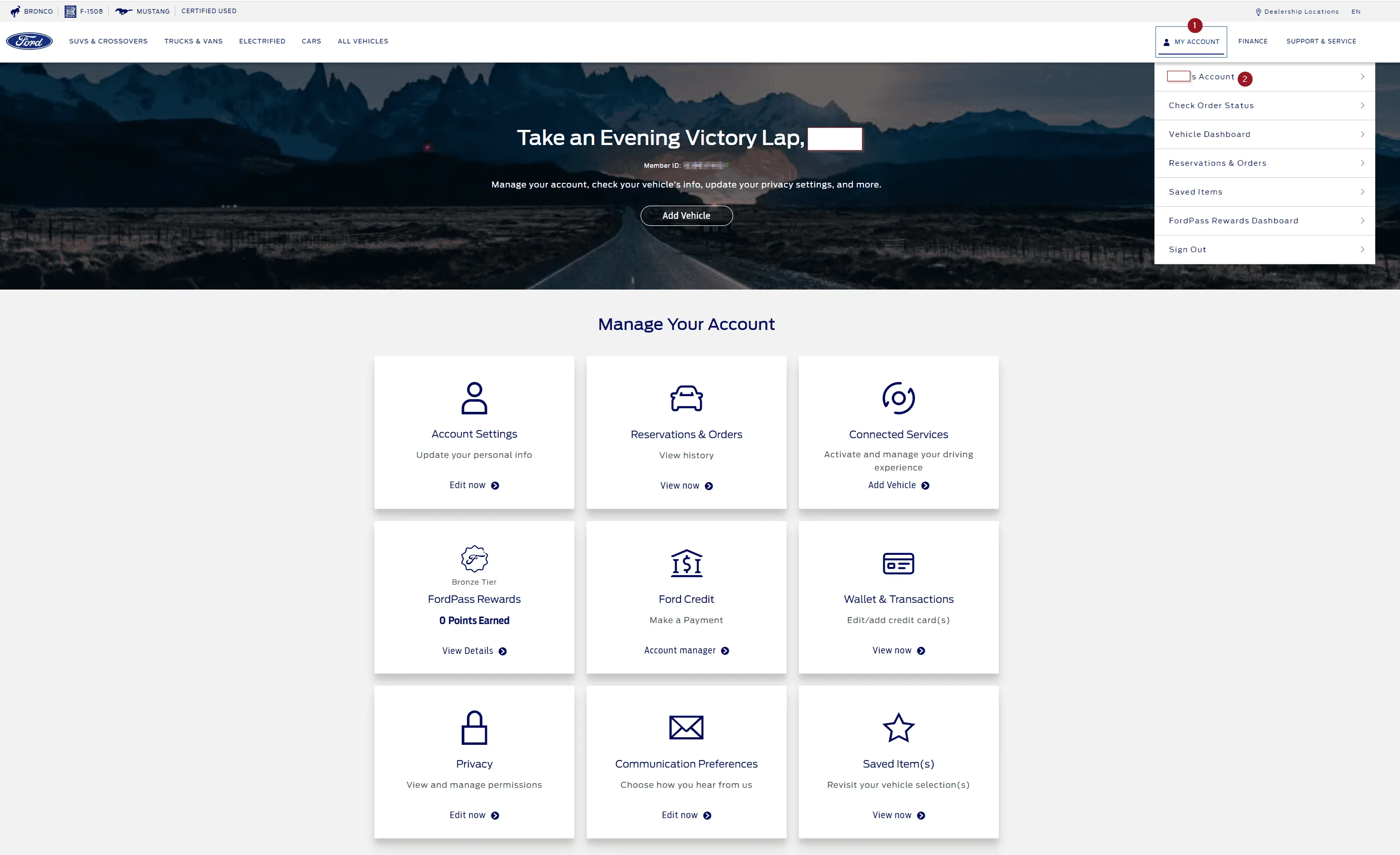1400x855 pixels.
Task: Select Saved Items in account menu
Action: click(1265, 192)
